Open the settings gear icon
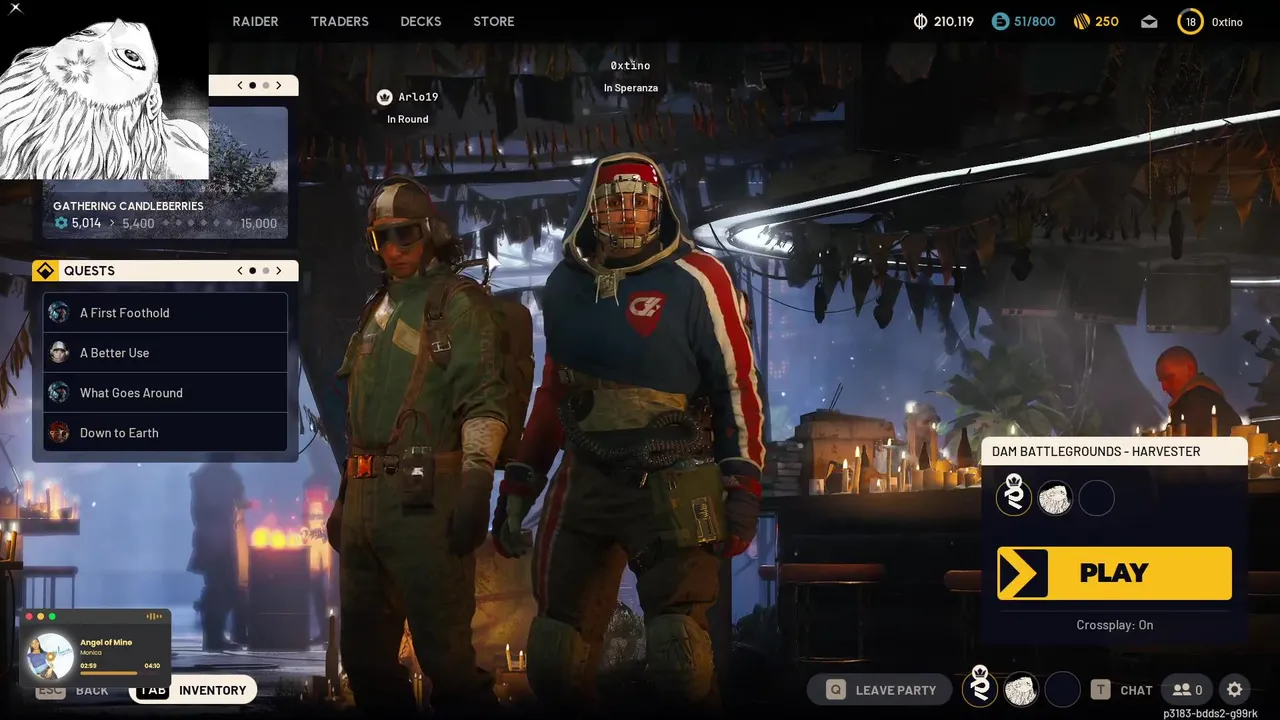 point(1235,690)
